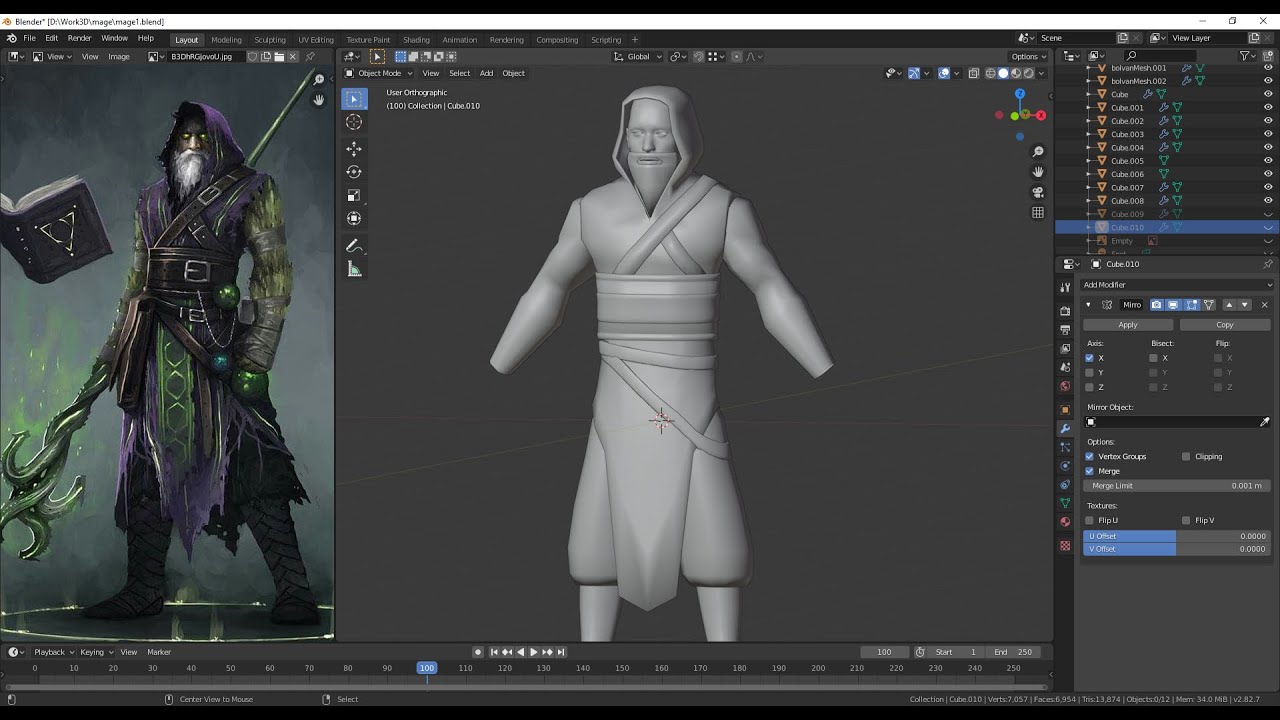The height and width of the screenshot is (720, 1280).
Task: Toggle Mirror modifier edit mode display
Action: click(x=1191, y=305)
